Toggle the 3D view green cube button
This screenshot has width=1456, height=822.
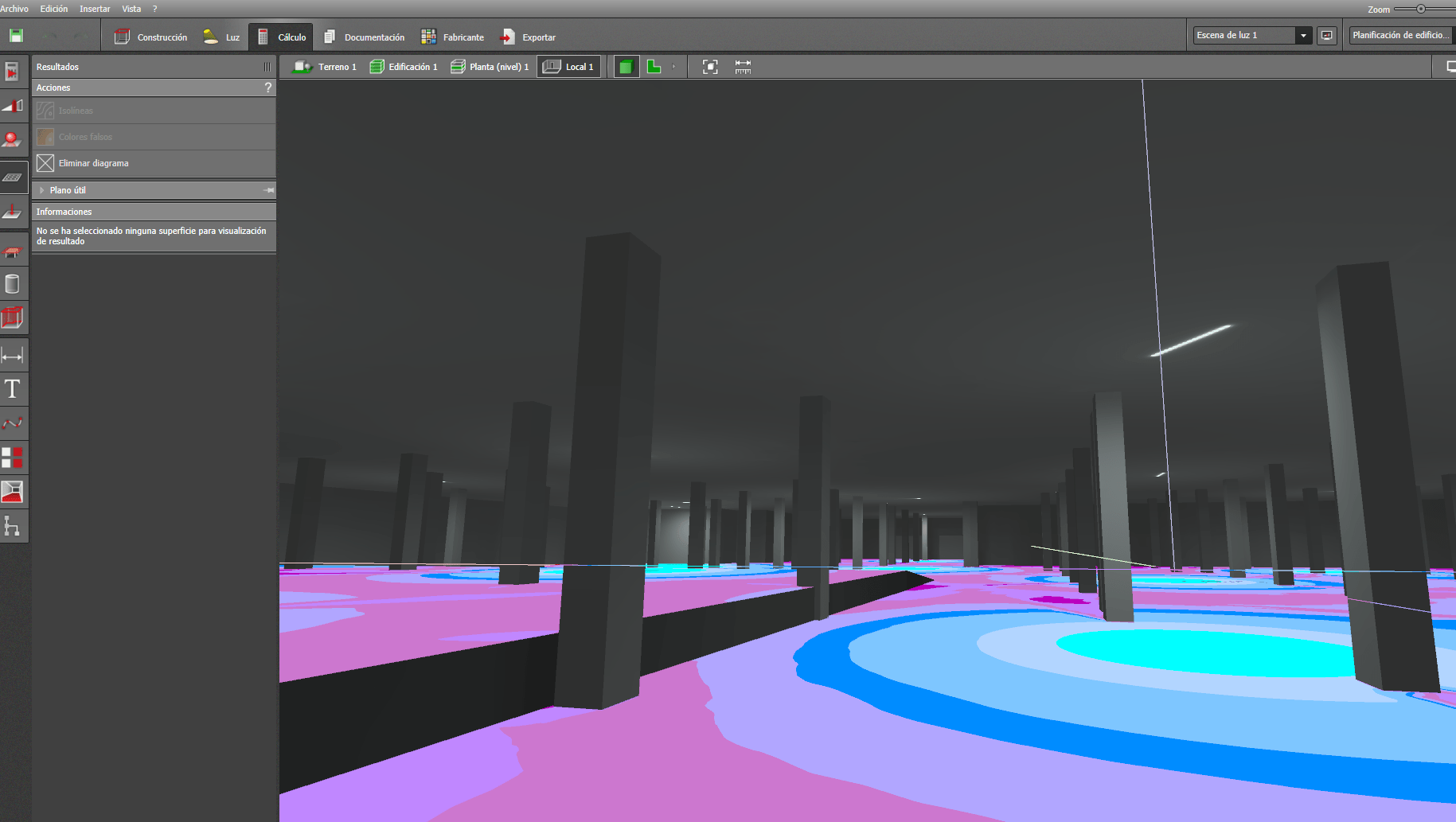(626, 67)
